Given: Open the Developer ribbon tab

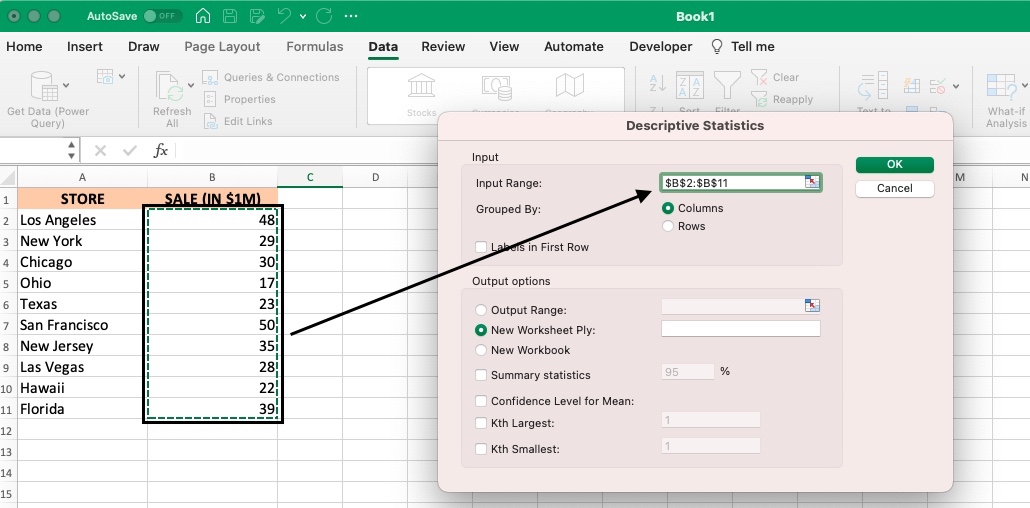Looking at the screenshot, I should tap(661, 47).
